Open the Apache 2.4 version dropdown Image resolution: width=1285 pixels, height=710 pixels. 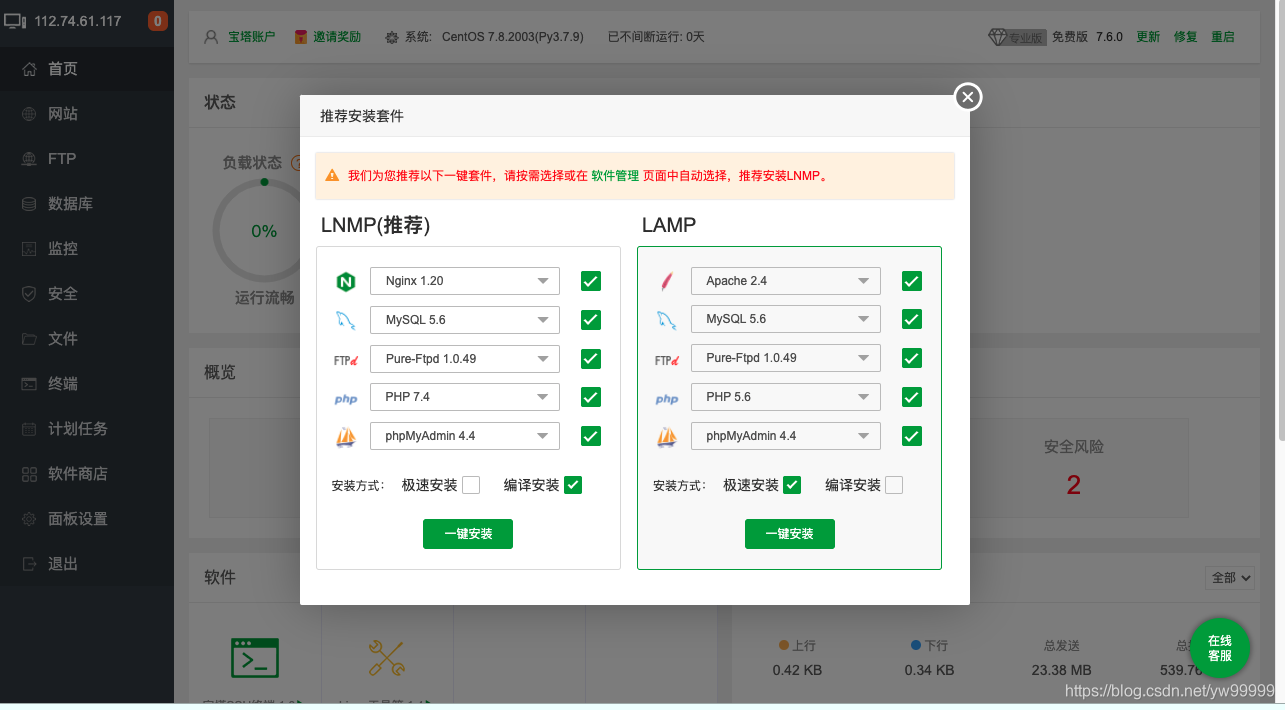(x=786, y=281)
